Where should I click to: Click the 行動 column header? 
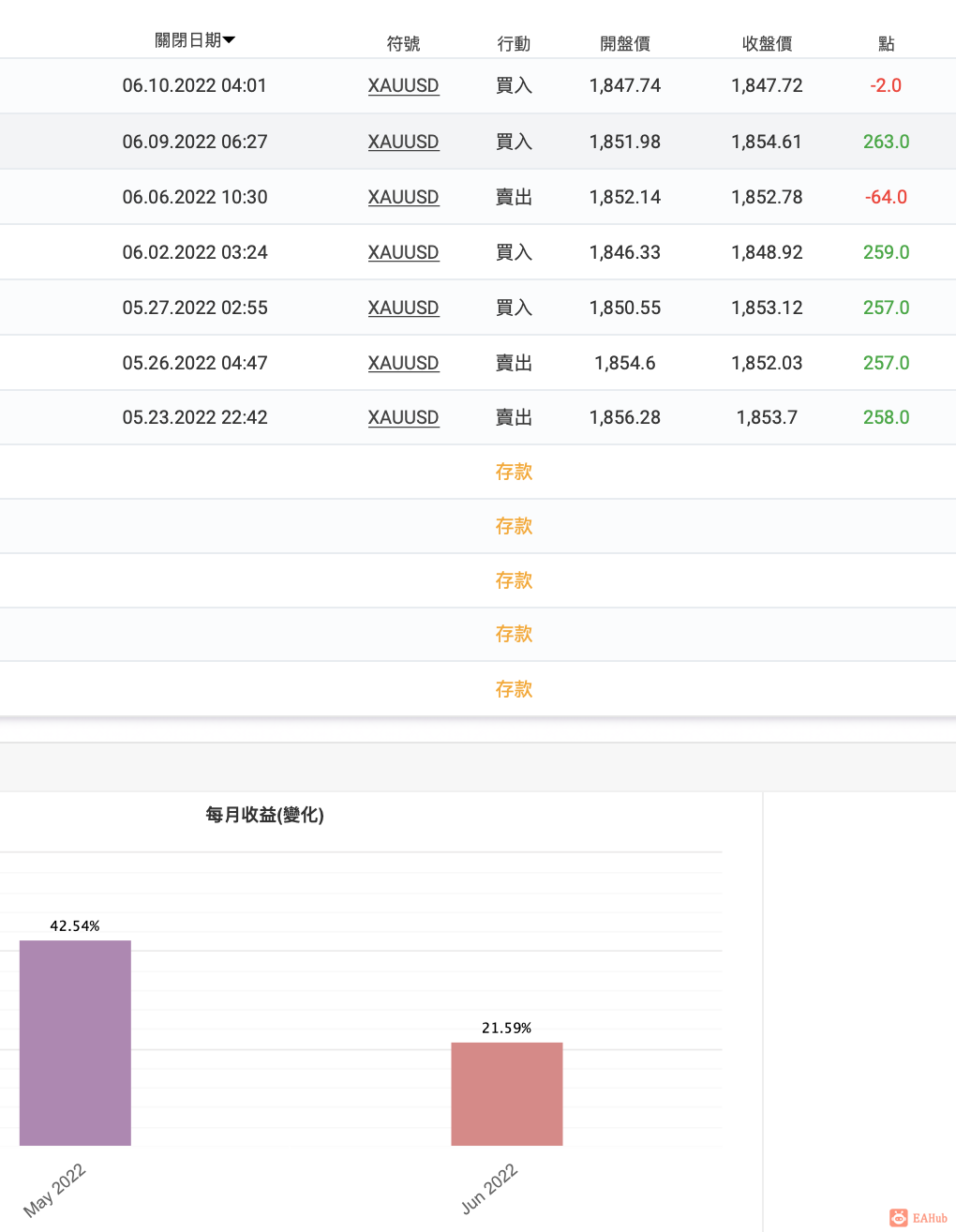[x=514, y=43]
